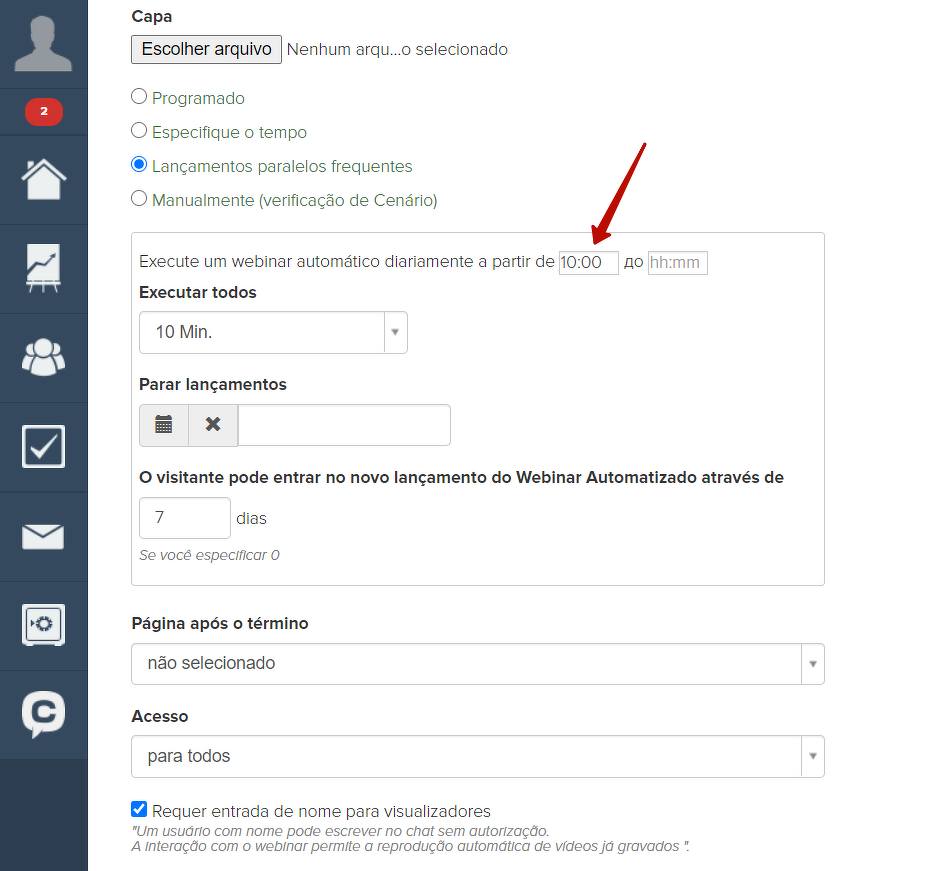Select the Programado radio option

click(x=140, y=98)
